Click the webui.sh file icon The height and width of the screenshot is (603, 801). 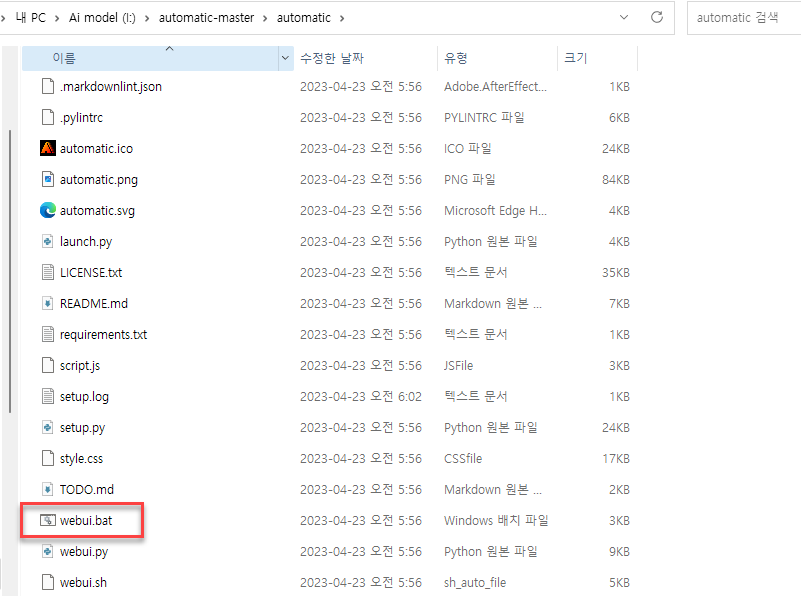[48, 582]
